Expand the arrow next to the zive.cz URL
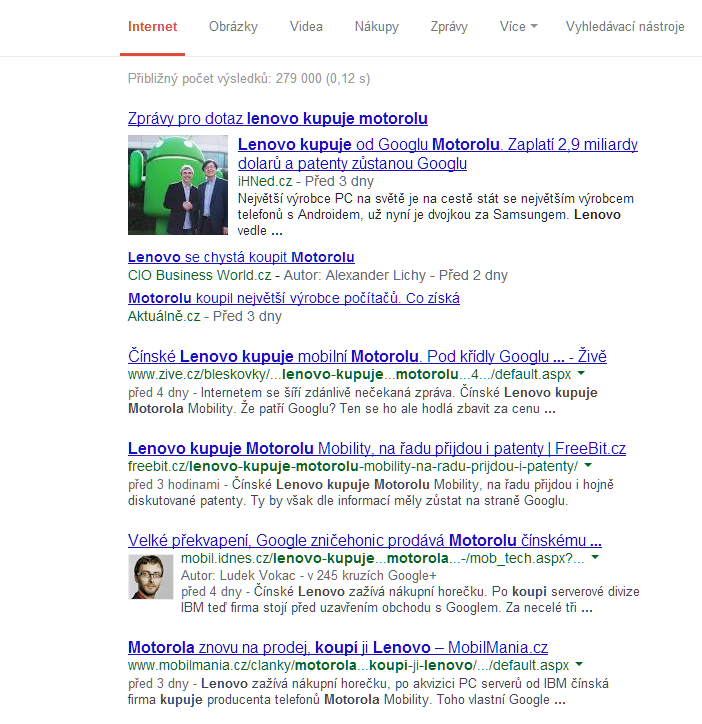The height and width of the screenshot is (724, 702). [581, 373]
